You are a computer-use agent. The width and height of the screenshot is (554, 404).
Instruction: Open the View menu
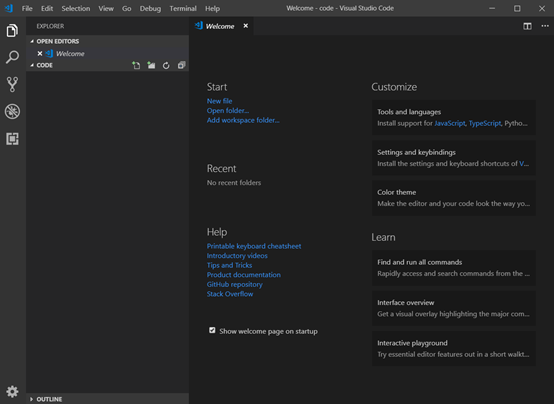coord(106,8)
